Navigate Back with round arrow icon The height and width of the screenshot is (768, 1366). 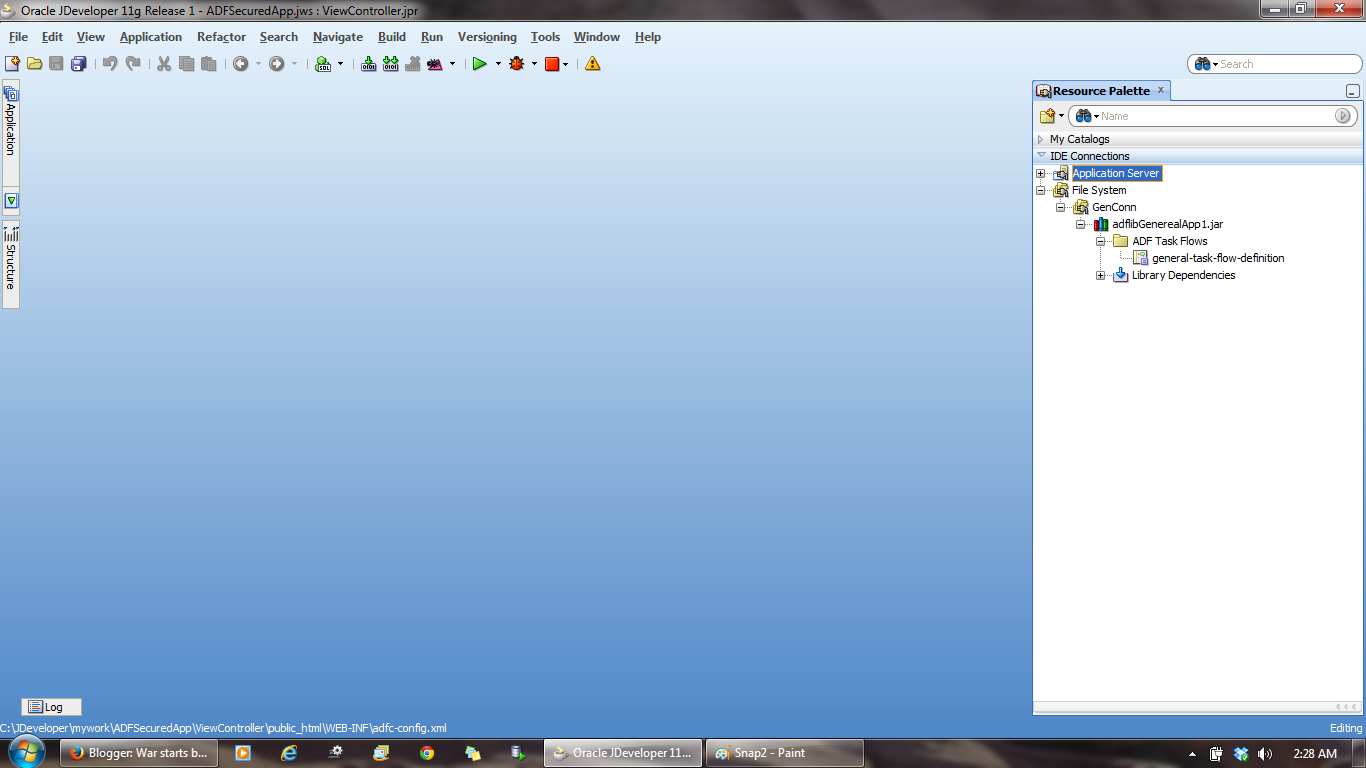(x=241, y=64)
